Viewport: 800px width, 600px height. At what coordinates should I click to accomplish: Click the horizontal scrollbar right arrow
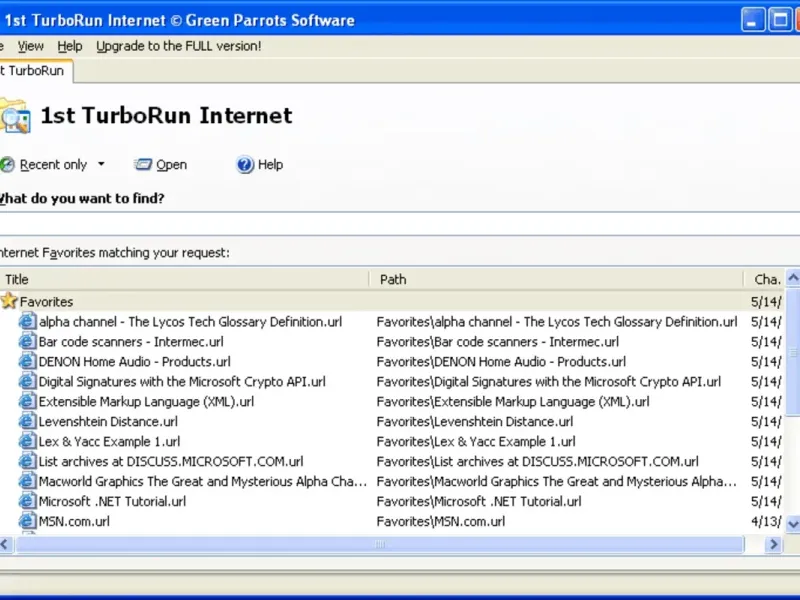(x=773, y=544)
